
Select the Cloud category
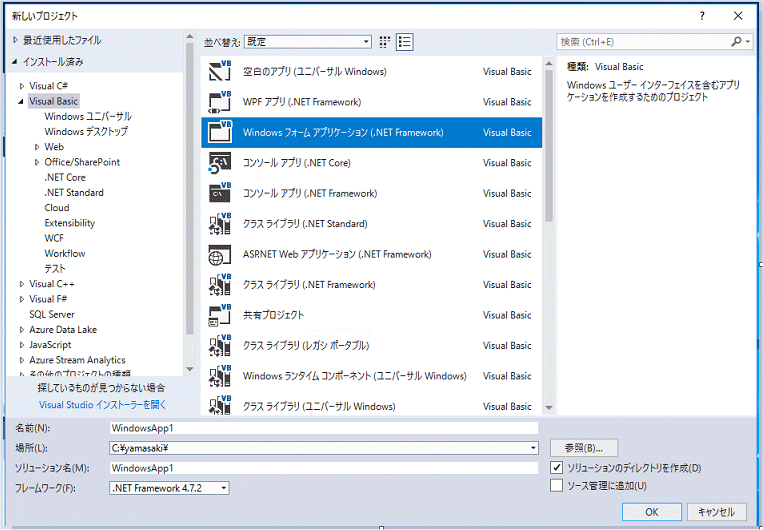pos(57,207)
